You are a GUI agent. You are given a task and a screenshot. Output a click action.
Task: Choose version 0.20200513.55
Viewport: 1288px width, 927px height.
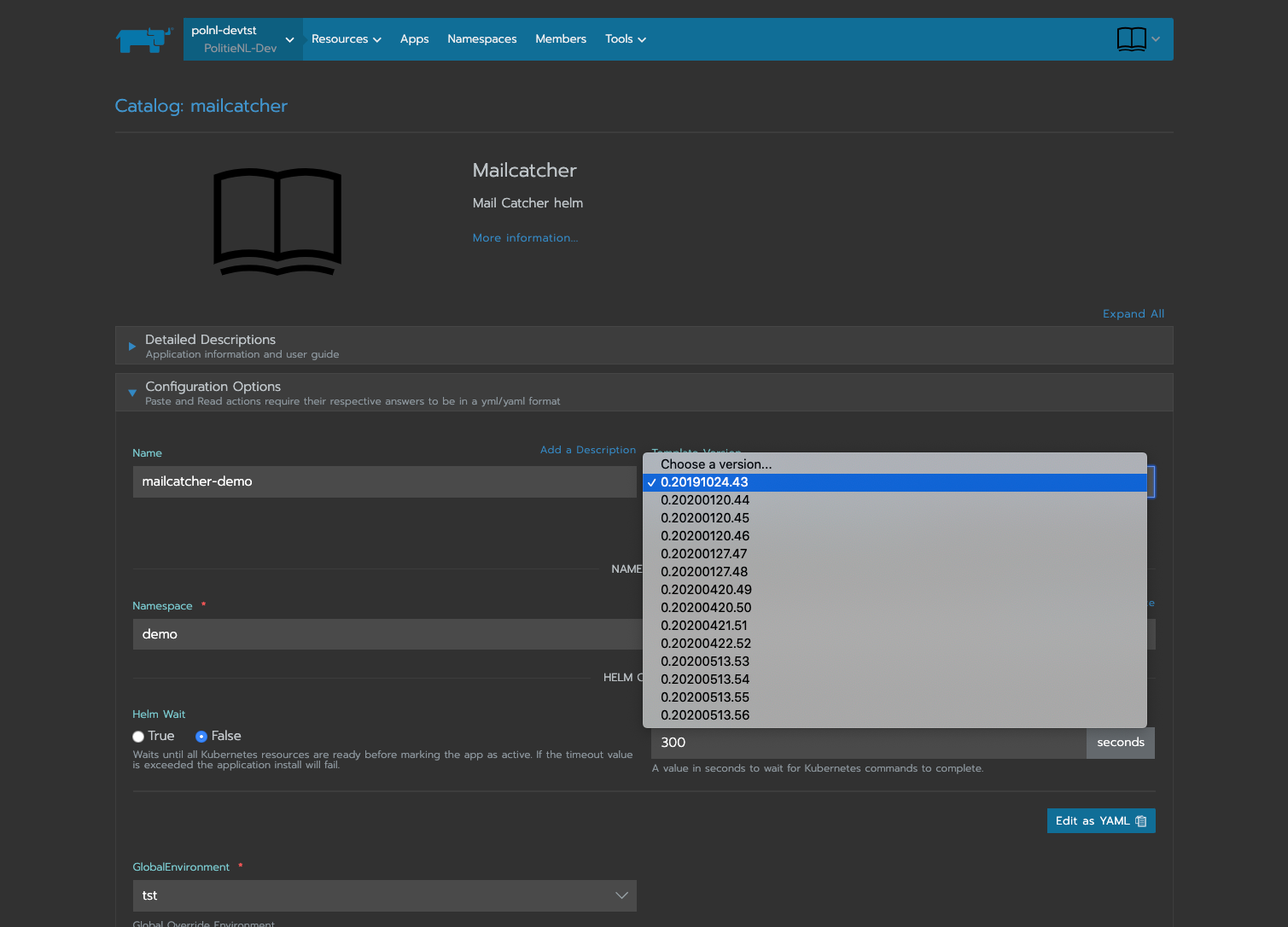coord(895,697)
